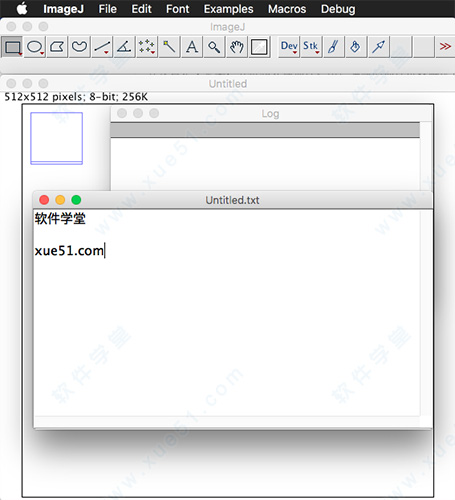Select the Polygon selection tool
The width and height of the screenshot is (455, 500).
[x=57, y=47]
